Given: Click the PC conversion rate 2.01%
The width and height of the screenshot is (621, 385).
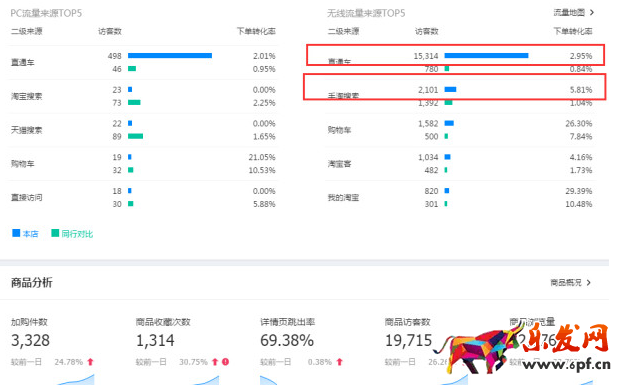Looking at the screenshot, I should pyautogui.click(x=264, y=56).
